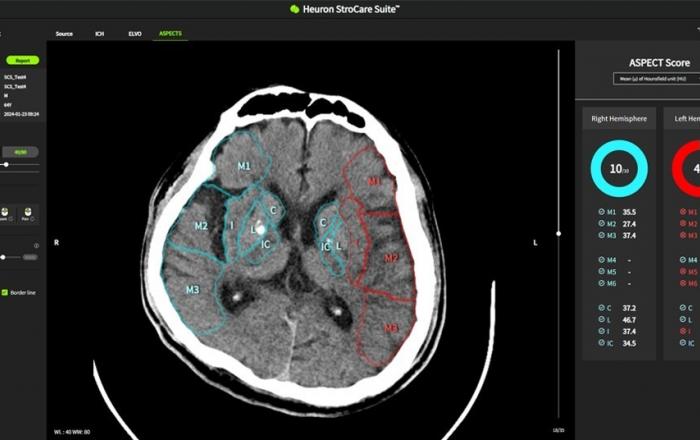The image size is (700, 440).
Task: Click the Right Hemisphere header
Action: tap(619, 119)
